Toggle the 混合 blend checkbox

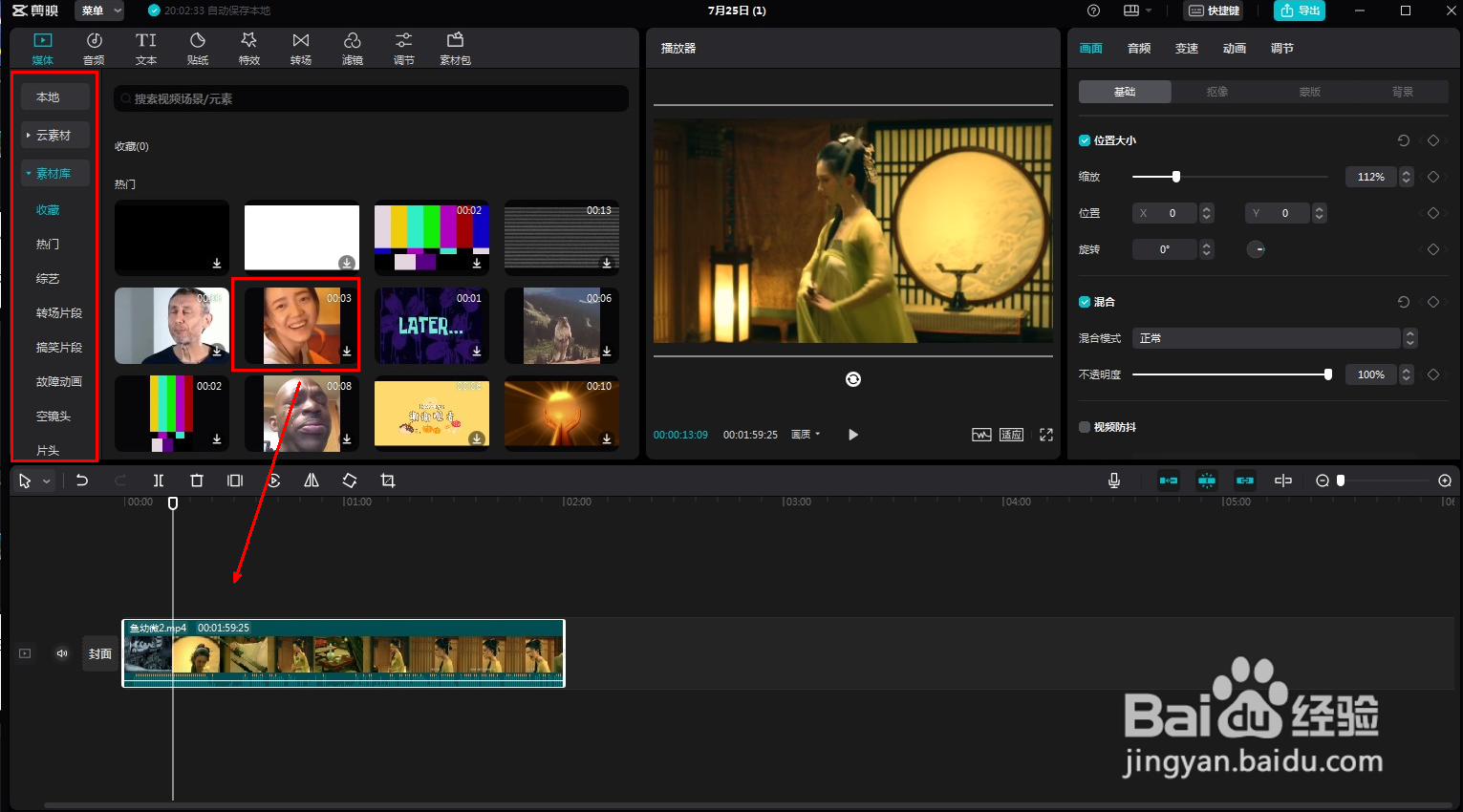pyautogui.click(x=1085, y=302)
